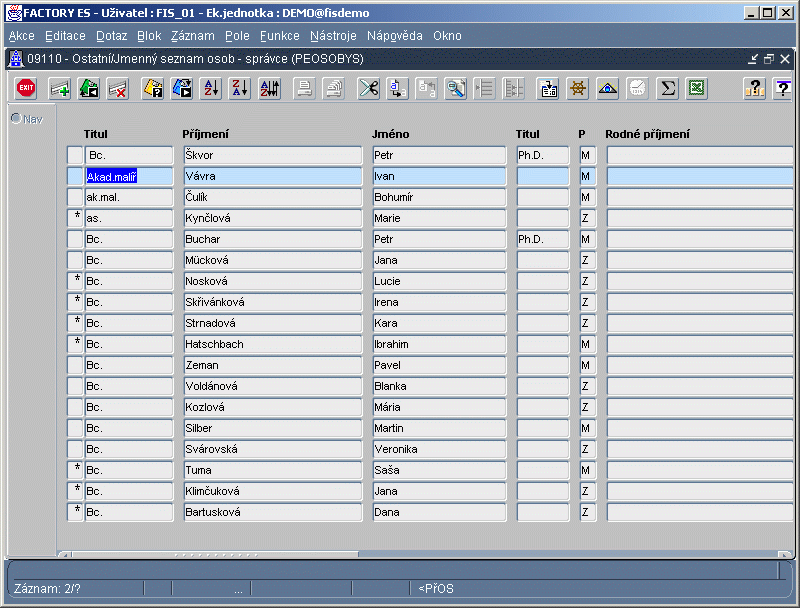Click the scissors cut icon
Viewport: 800px width, 608px height.
[368, 88]
